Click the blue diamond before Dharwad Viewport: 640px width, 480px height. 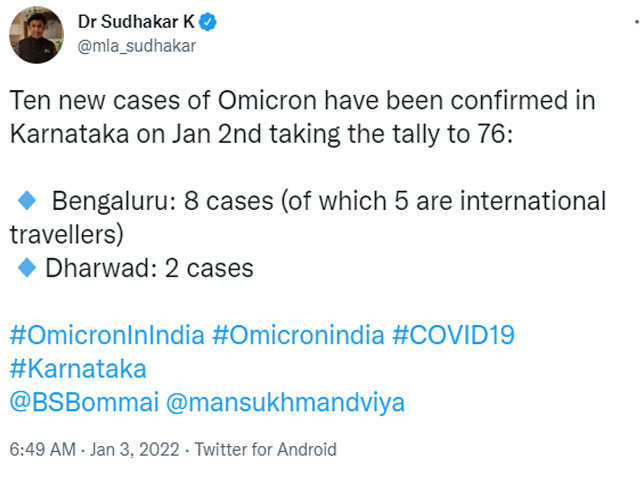[27, 268]
